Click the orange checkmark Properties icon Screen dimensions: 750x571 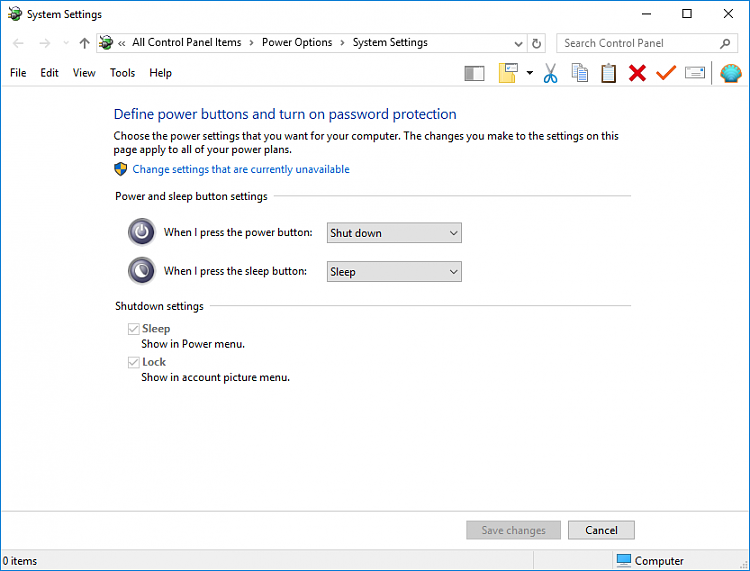tap(666, 73)
